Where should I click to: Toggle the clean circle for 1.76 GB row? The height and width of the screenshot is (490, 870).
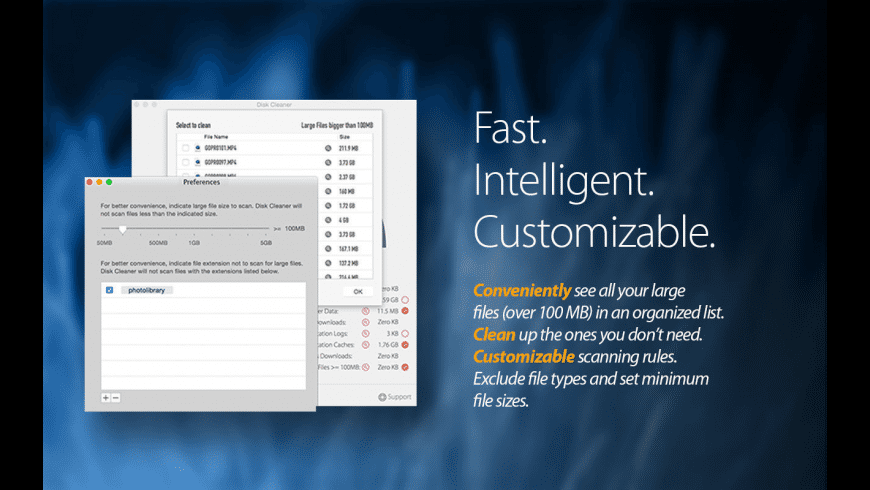click(405, 345)
